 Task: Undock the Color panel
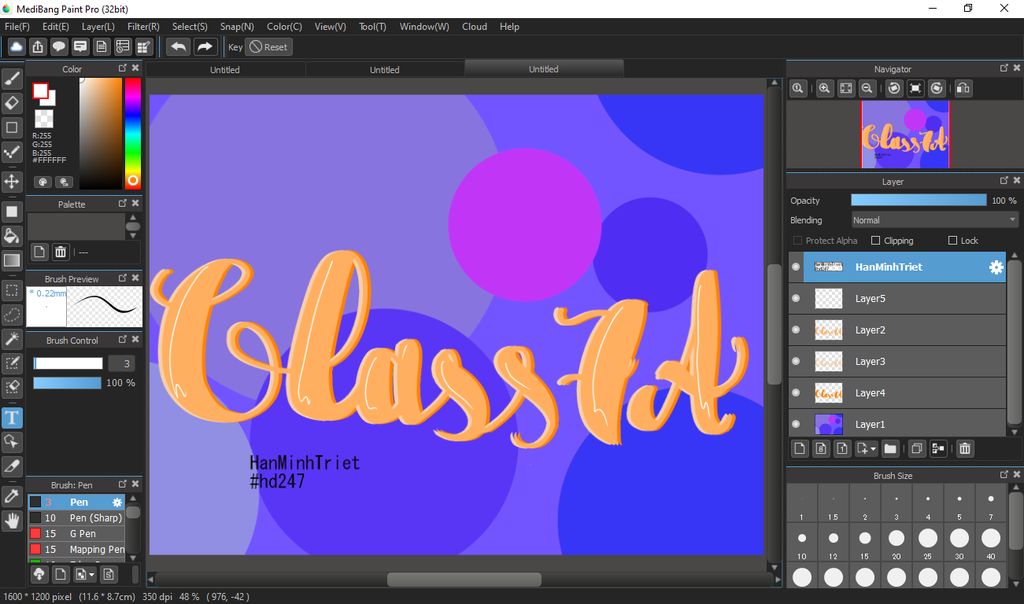pyautogui.click(x=122, y=68)
